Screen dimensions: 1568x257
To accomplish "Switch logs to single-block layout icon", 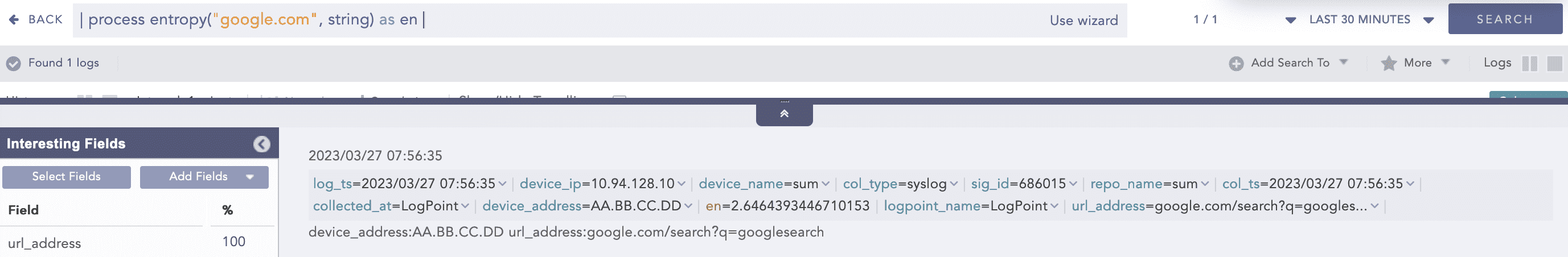I will coord(1554,63).
